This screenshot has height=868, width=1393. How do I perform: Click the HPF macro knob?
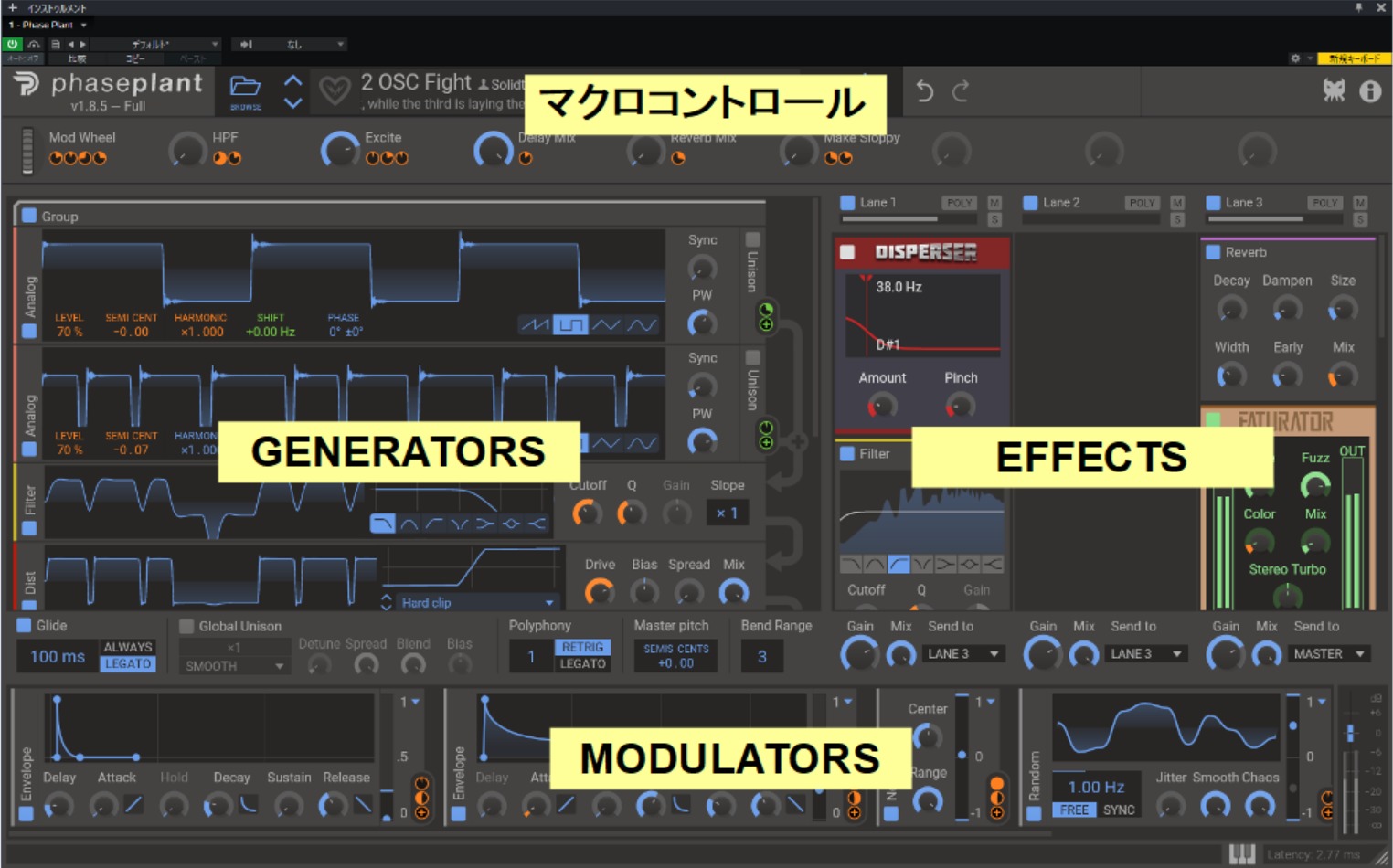(187, 150)
